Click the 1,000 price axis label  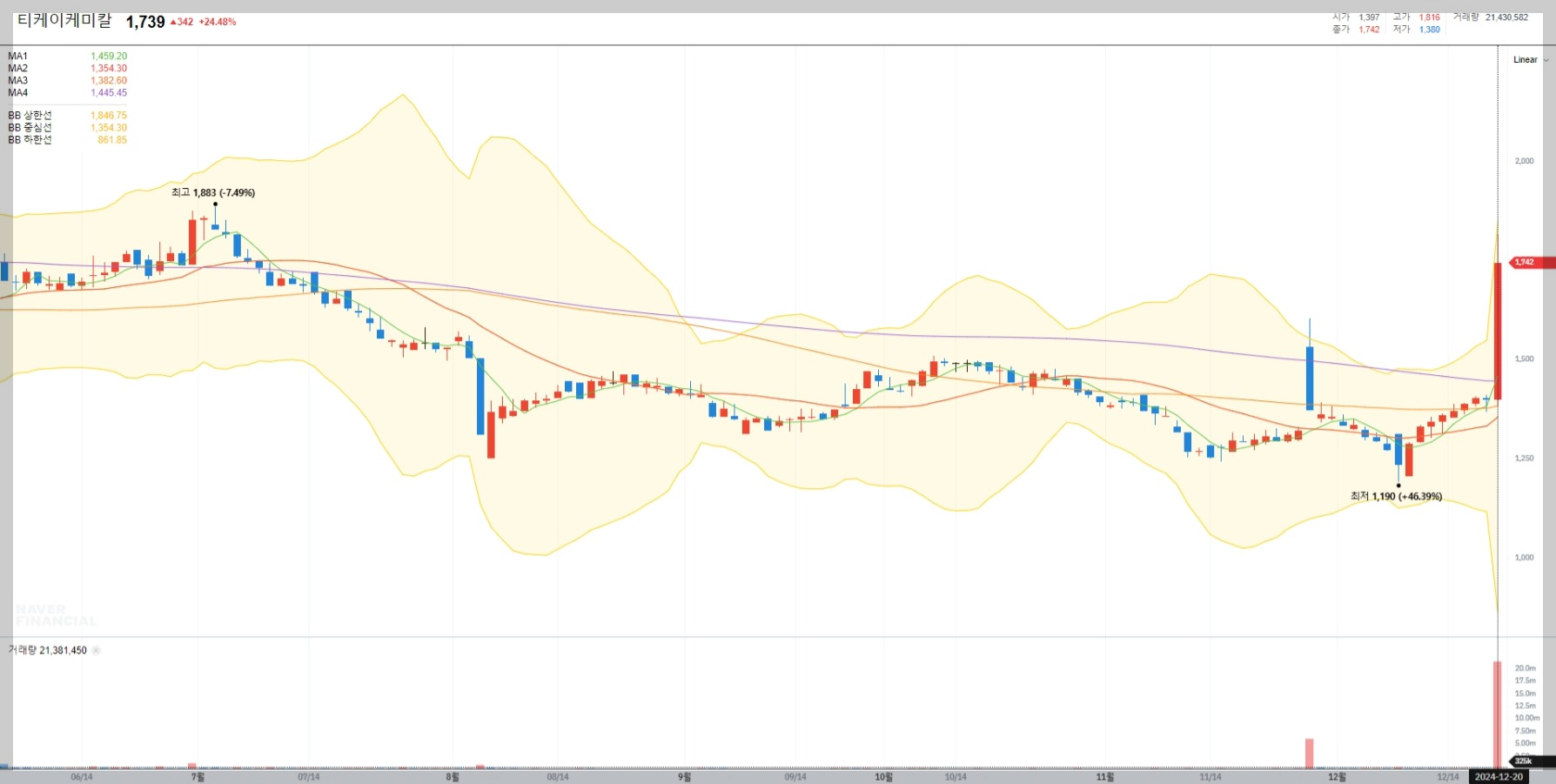pos(1525,557)
